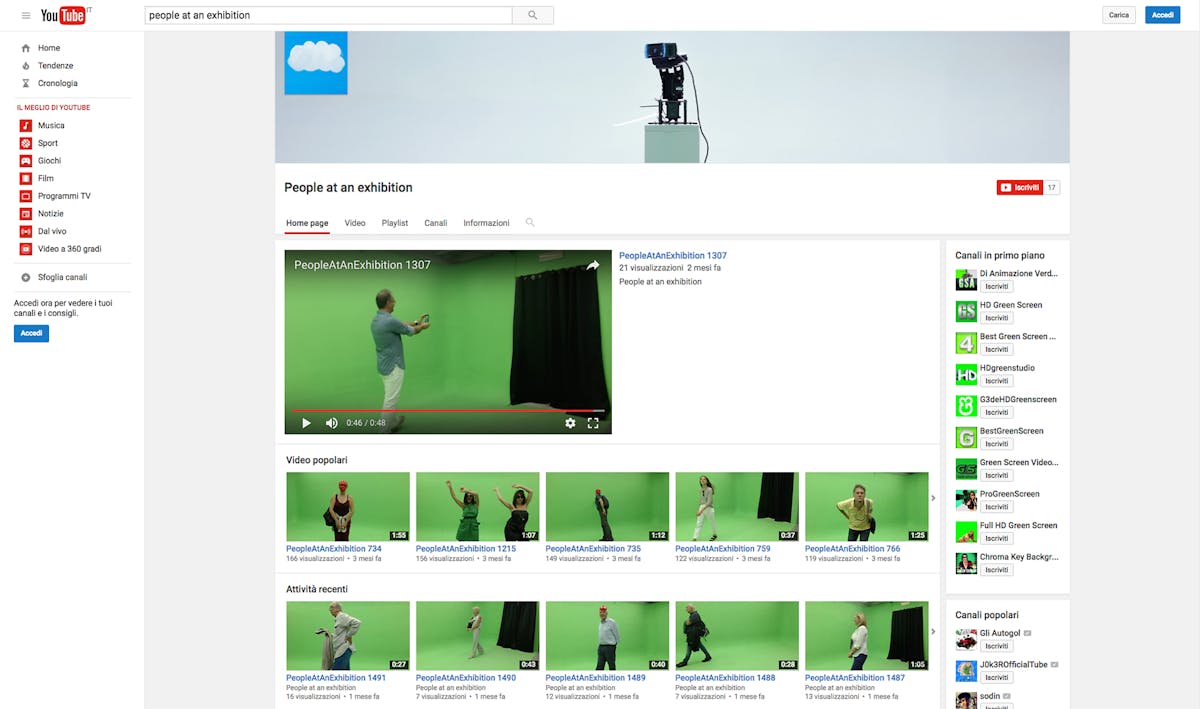Open Sfoglia canali in sidebar
The height and width of the screenshot is (709, 1200).
click(x=62, y=277)
